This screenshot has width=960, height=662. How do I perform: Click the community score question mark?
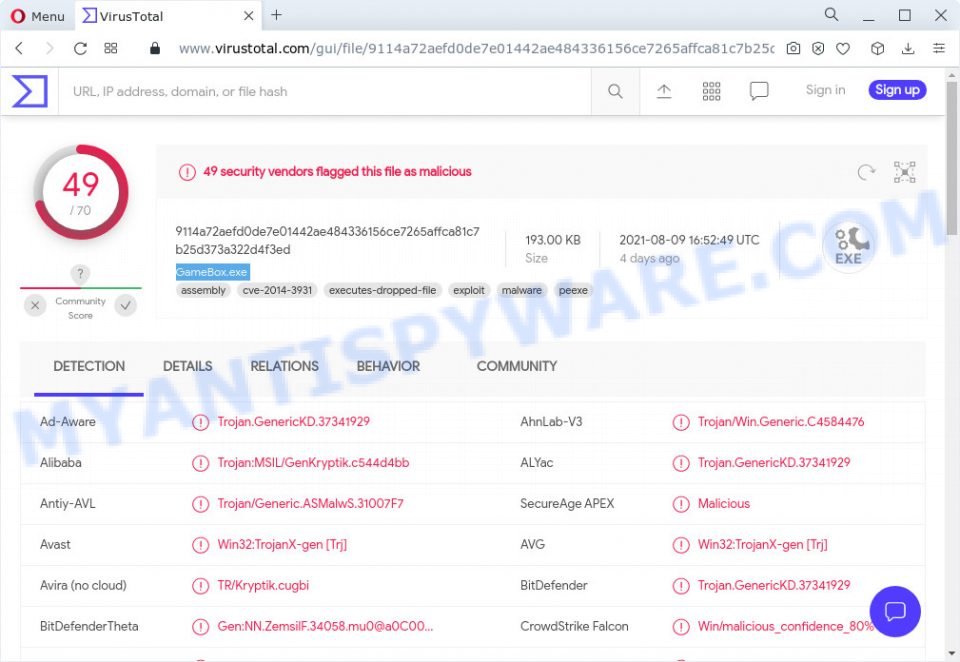[x=80, y=273]
